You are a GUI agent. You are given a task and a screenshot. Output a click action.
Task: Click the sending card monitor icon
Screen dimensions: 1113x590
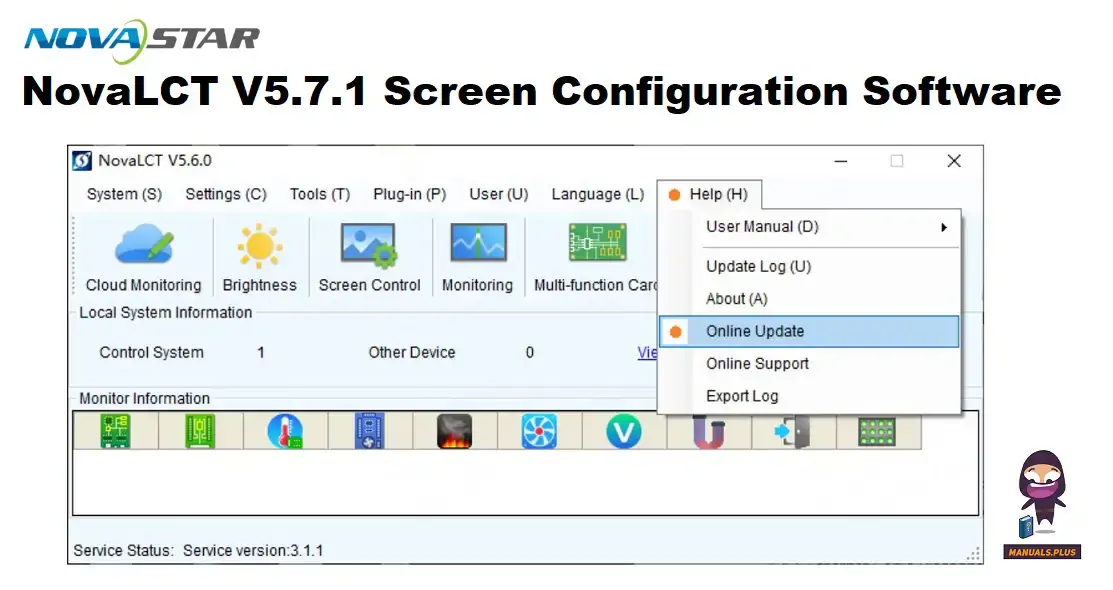(115, 431)
